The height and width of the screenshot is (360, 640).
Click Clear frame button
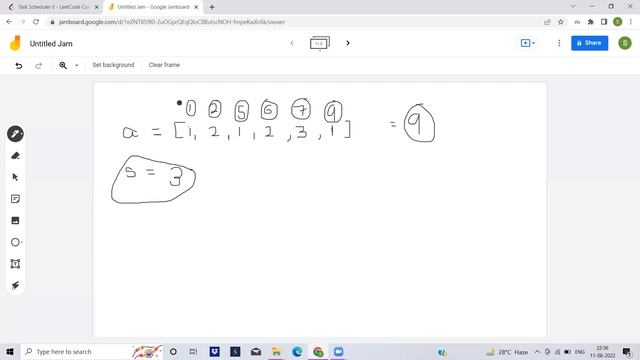[164, 65]
